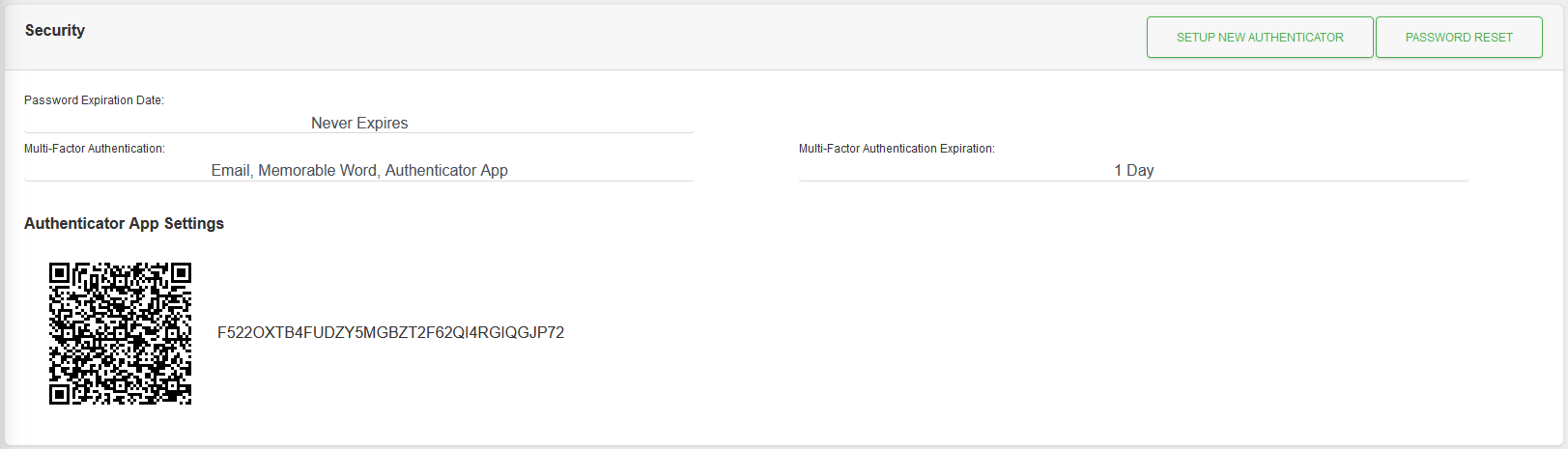Click the authenticator secret key text
Viewport: 1568px width, 449px height.
[x=390, y=333]
